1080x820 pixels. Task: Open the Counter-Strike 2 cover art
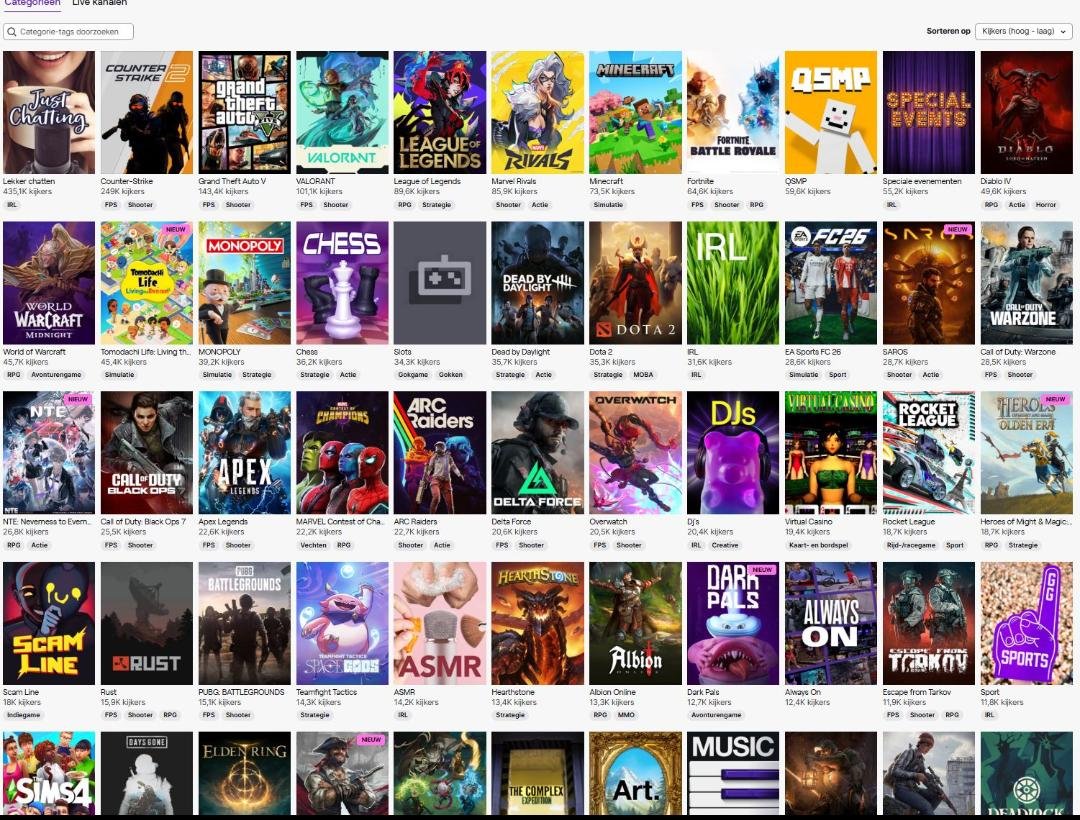147,112
